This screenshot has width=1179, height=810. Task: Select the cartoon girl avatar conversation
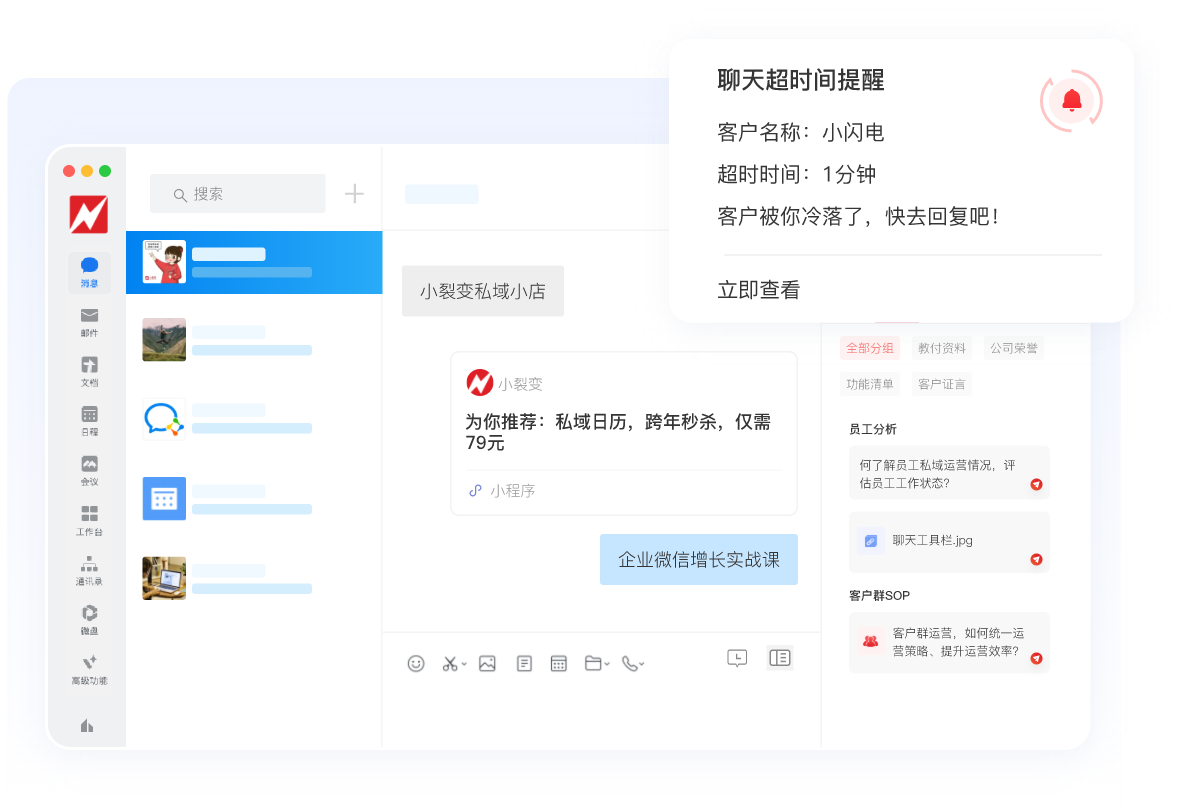tap(254, 262)
